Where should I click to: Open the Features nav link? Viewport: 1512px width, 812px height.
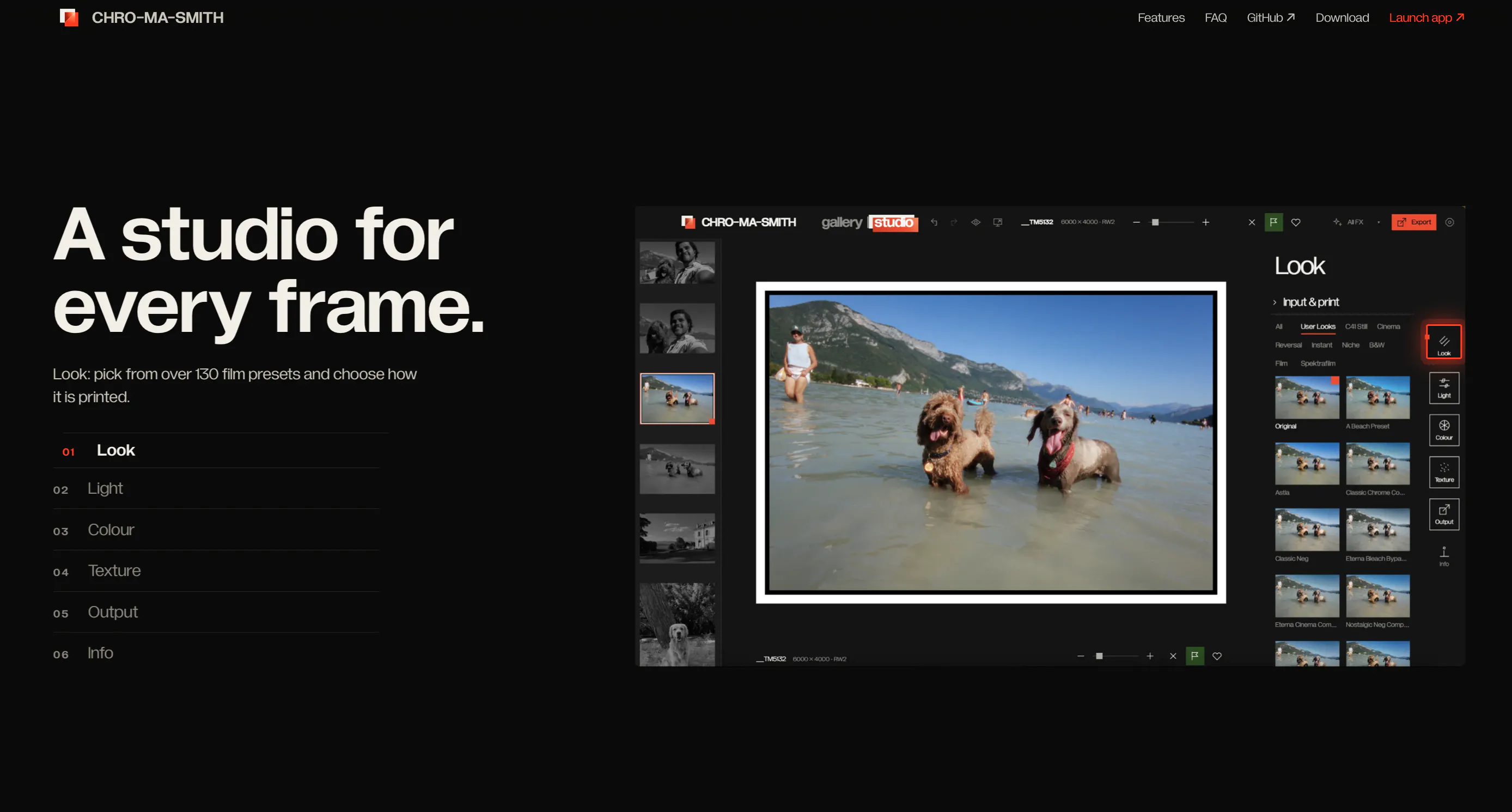1161,17
